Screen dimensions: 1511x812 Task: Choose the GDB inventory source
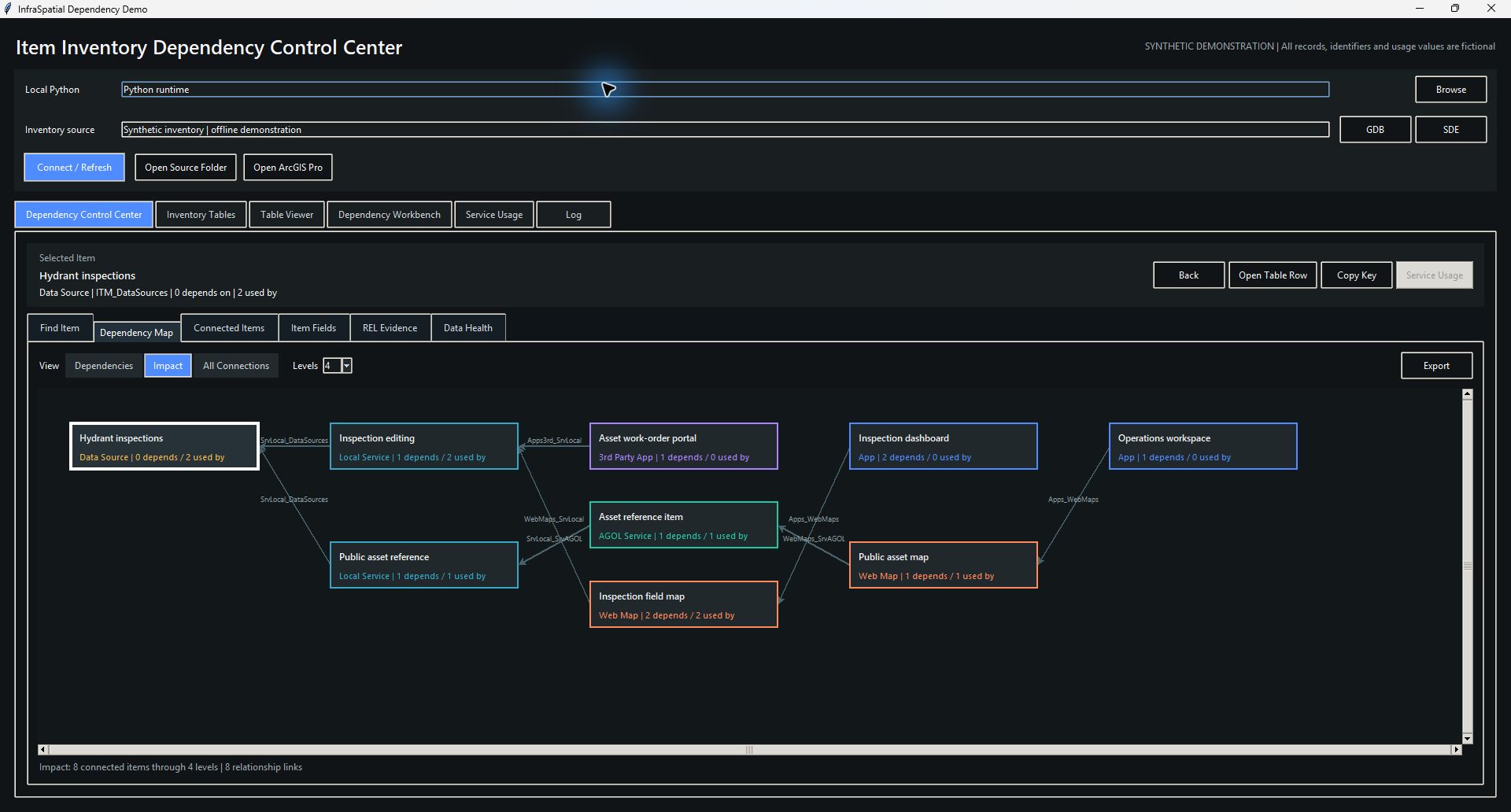(x=1376, y=130)
